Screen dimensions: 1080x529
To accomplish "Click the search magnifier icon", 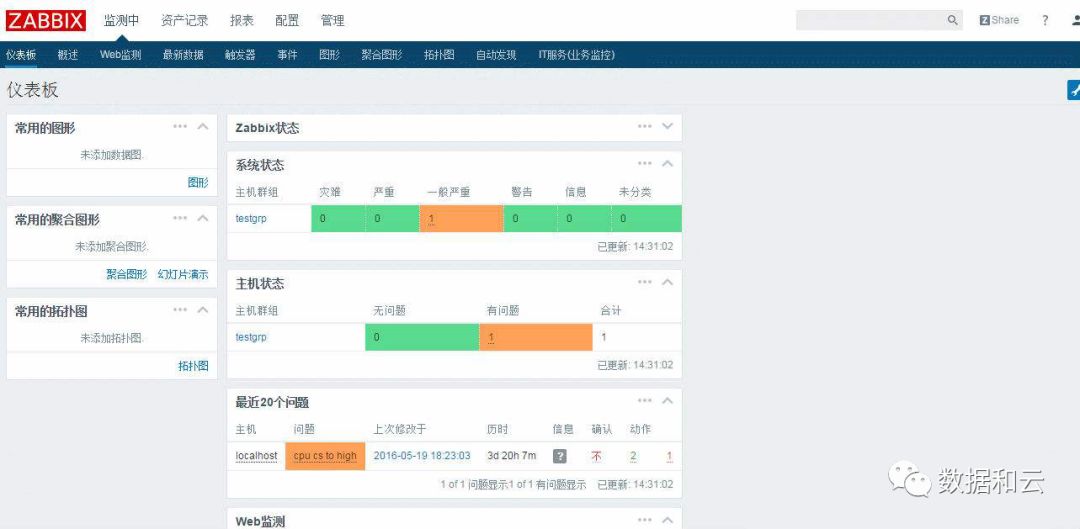I will (953, 20).
